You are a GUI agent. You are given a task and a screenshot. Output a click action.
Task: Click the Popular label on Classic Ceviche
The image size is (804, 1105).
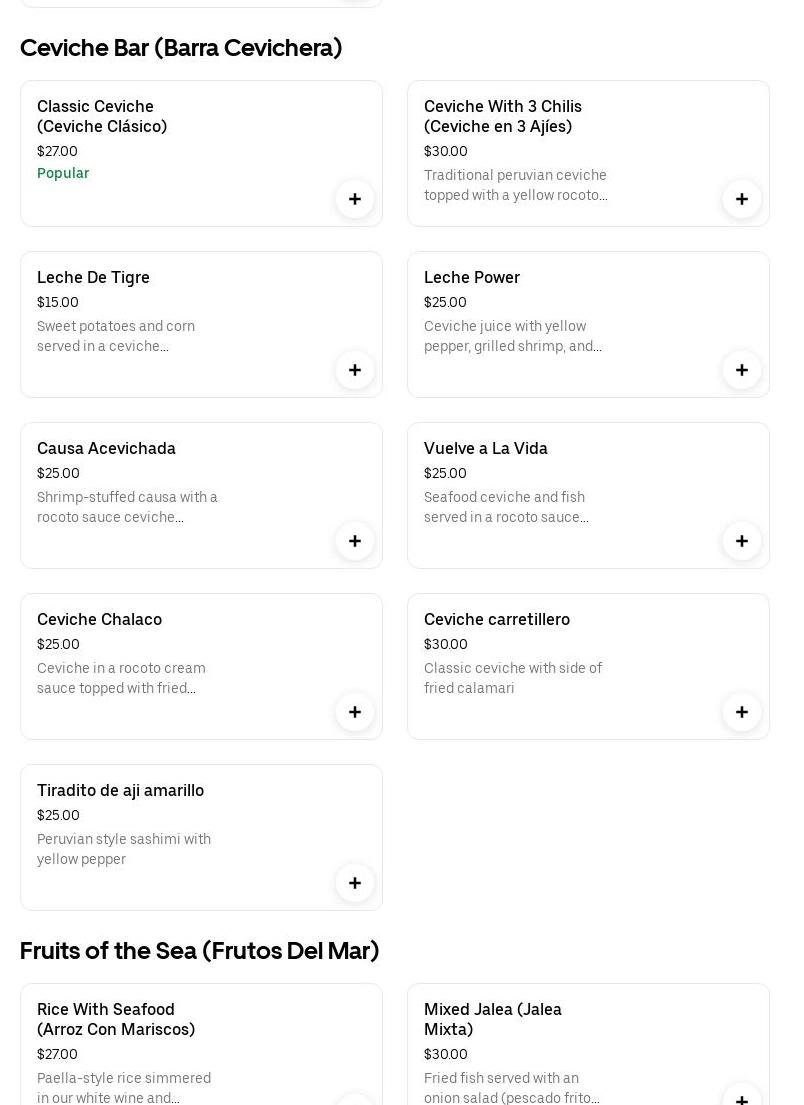[63, 173]
